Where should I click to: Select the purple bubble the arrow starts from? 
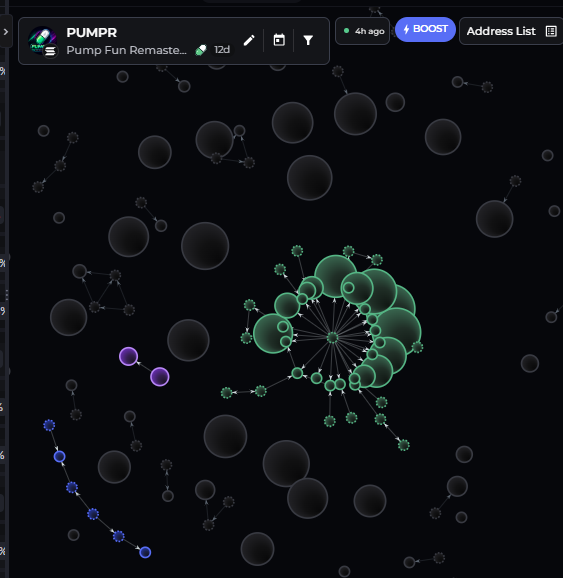(x=160, y=377)
